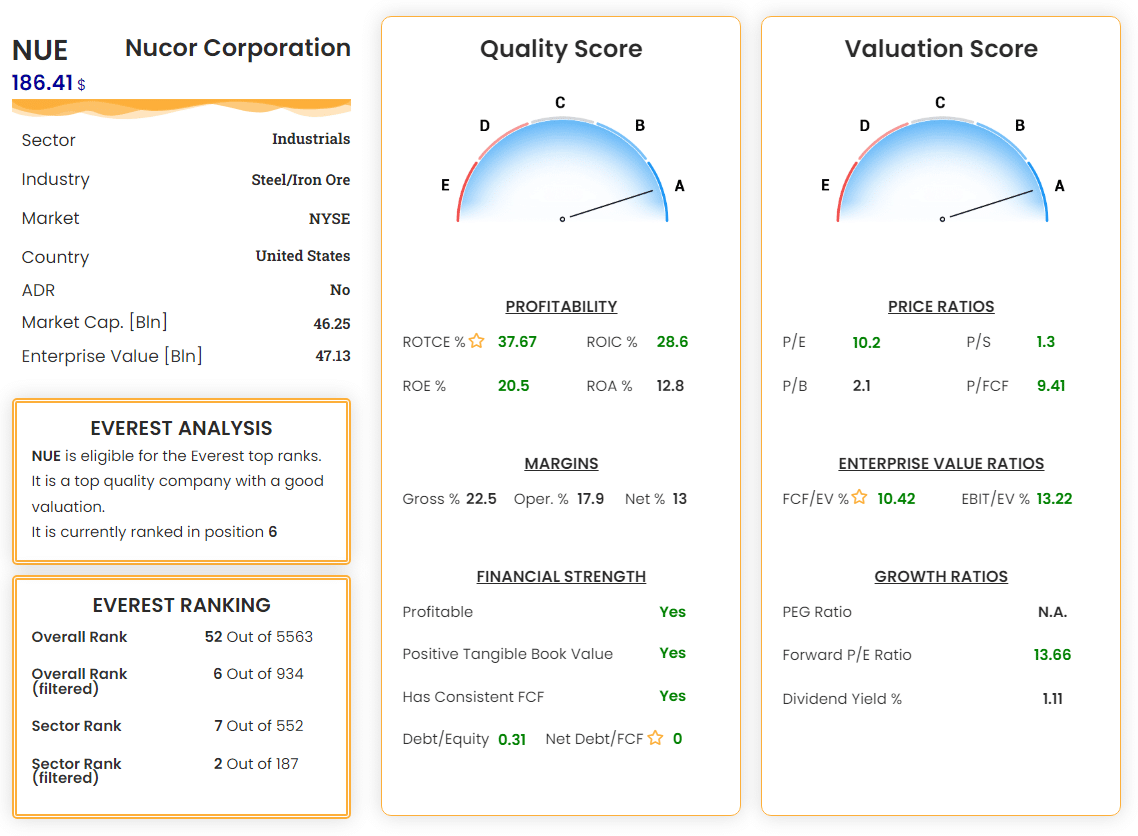Click filtered Sector Rank 2 Out of 187
The image size is (1138, 836).
[x=256, y=763]
